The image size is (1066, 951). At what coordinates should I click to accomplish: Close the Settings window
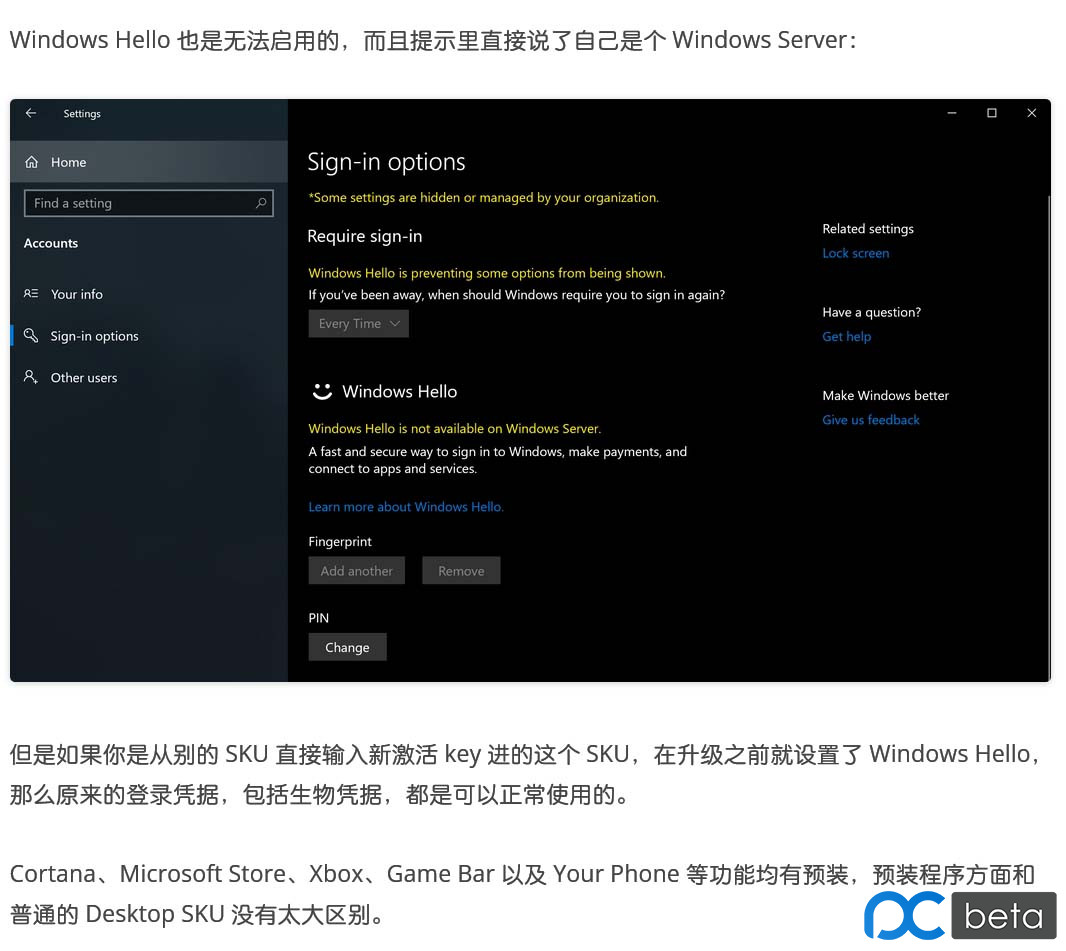[x=1031, y=113]
